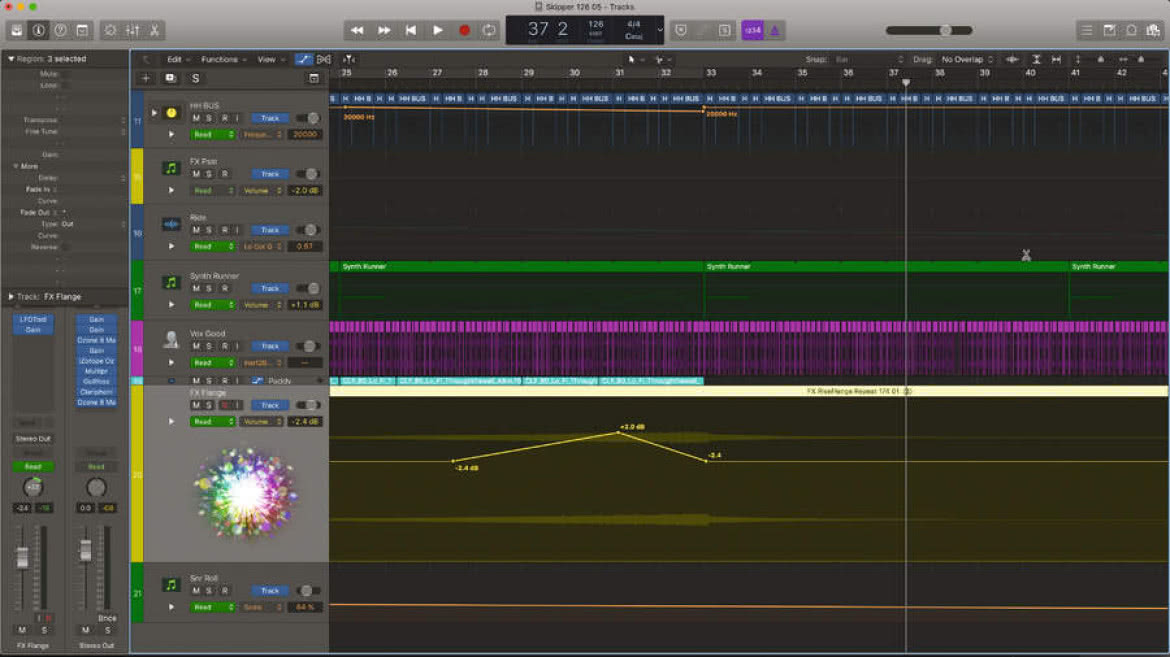The width and height of the screenshot is (1170, 657).
Task: Toggle the HH BUS track on/off switch
Action: [307, 118]
